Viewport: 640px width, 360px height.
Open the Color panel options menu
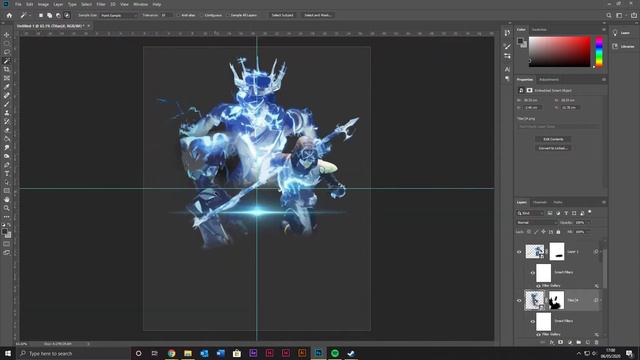604,29
